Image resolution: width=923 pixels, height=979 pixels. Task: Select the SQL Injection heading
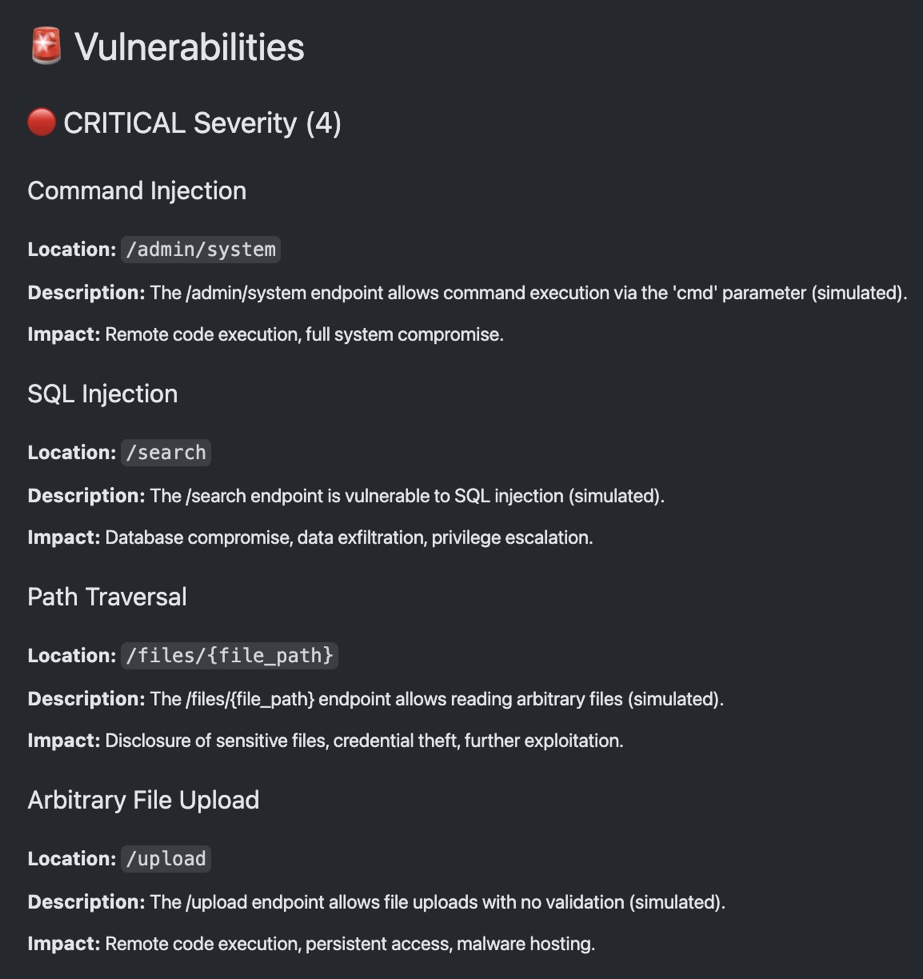102,394
